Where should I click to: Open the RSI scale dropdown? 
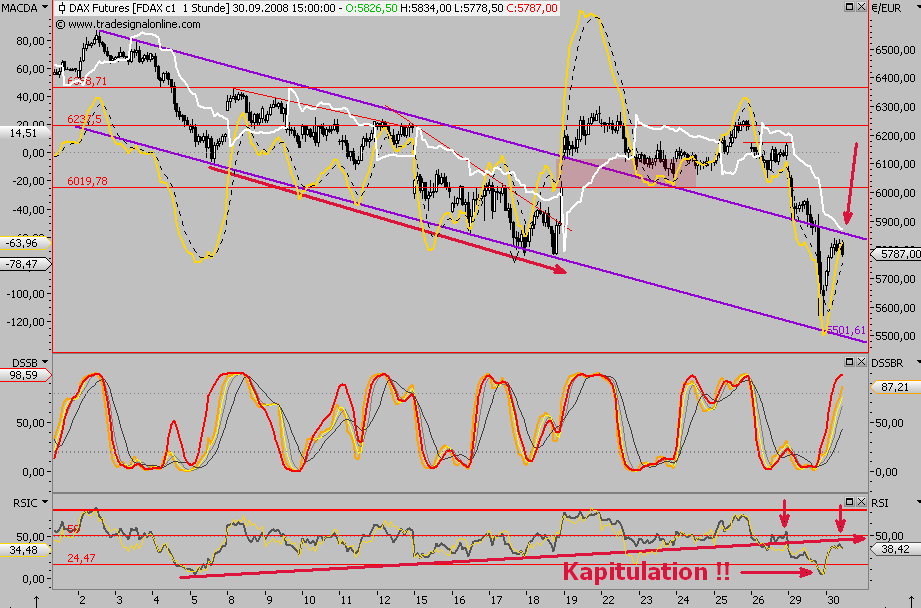pos(918,503)
